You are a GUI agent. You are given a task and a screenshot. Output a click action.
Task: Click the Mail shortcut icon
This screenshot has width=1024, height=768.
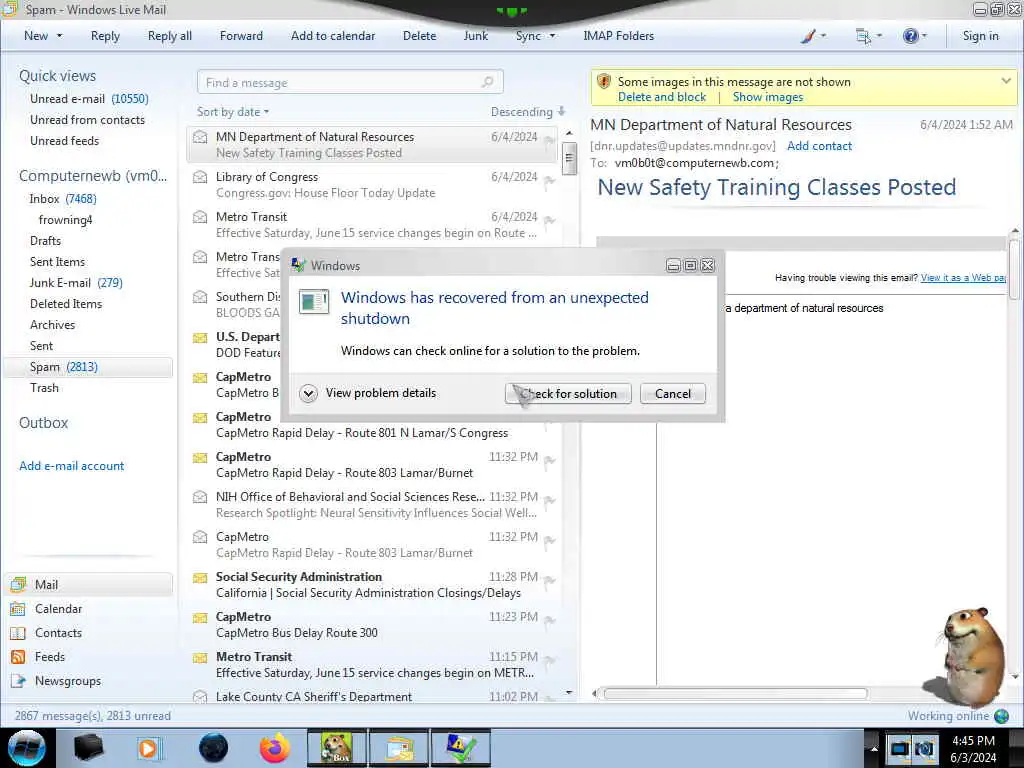click(x=18, y=584)
